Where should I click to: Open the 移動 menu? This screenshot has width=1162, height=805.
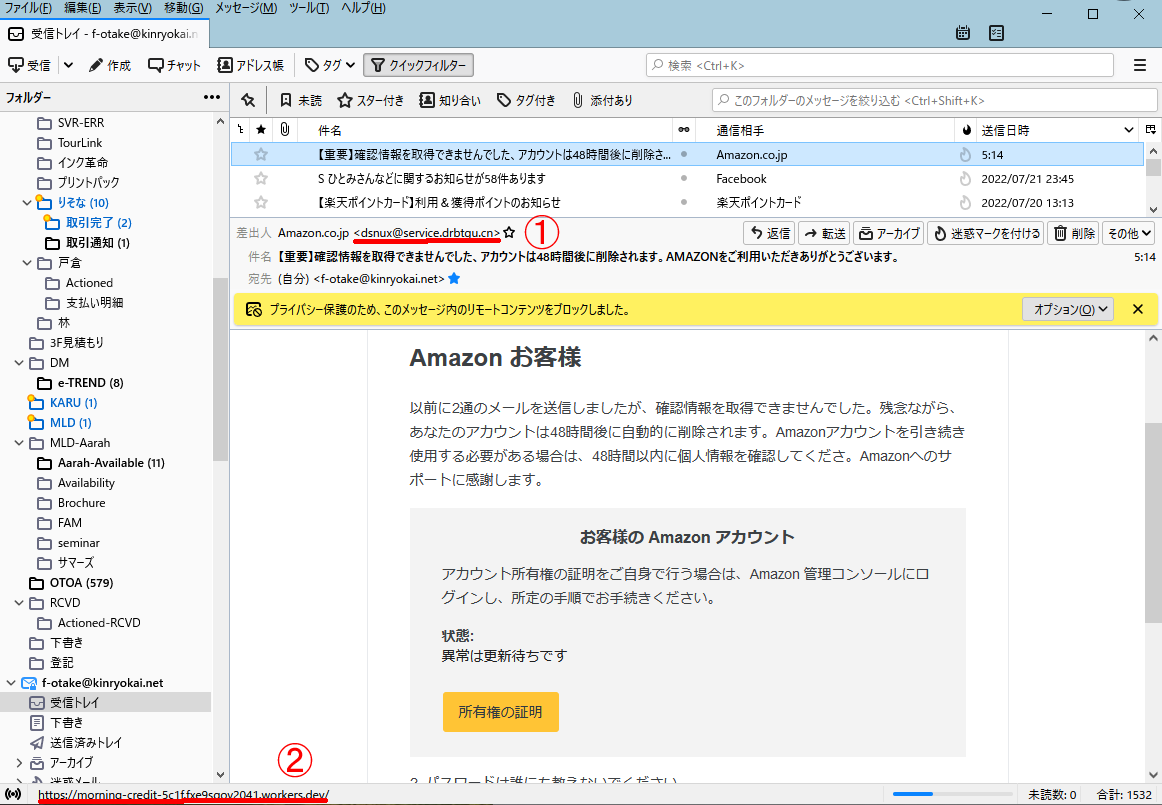point(183,7)
